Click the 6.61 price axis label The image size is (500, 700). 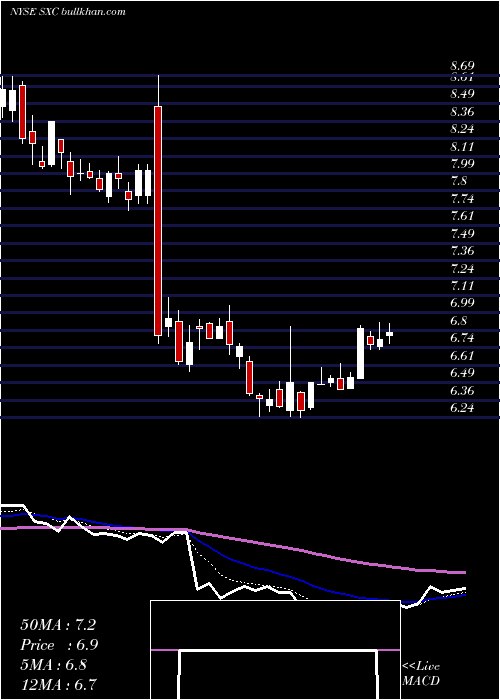462,355
